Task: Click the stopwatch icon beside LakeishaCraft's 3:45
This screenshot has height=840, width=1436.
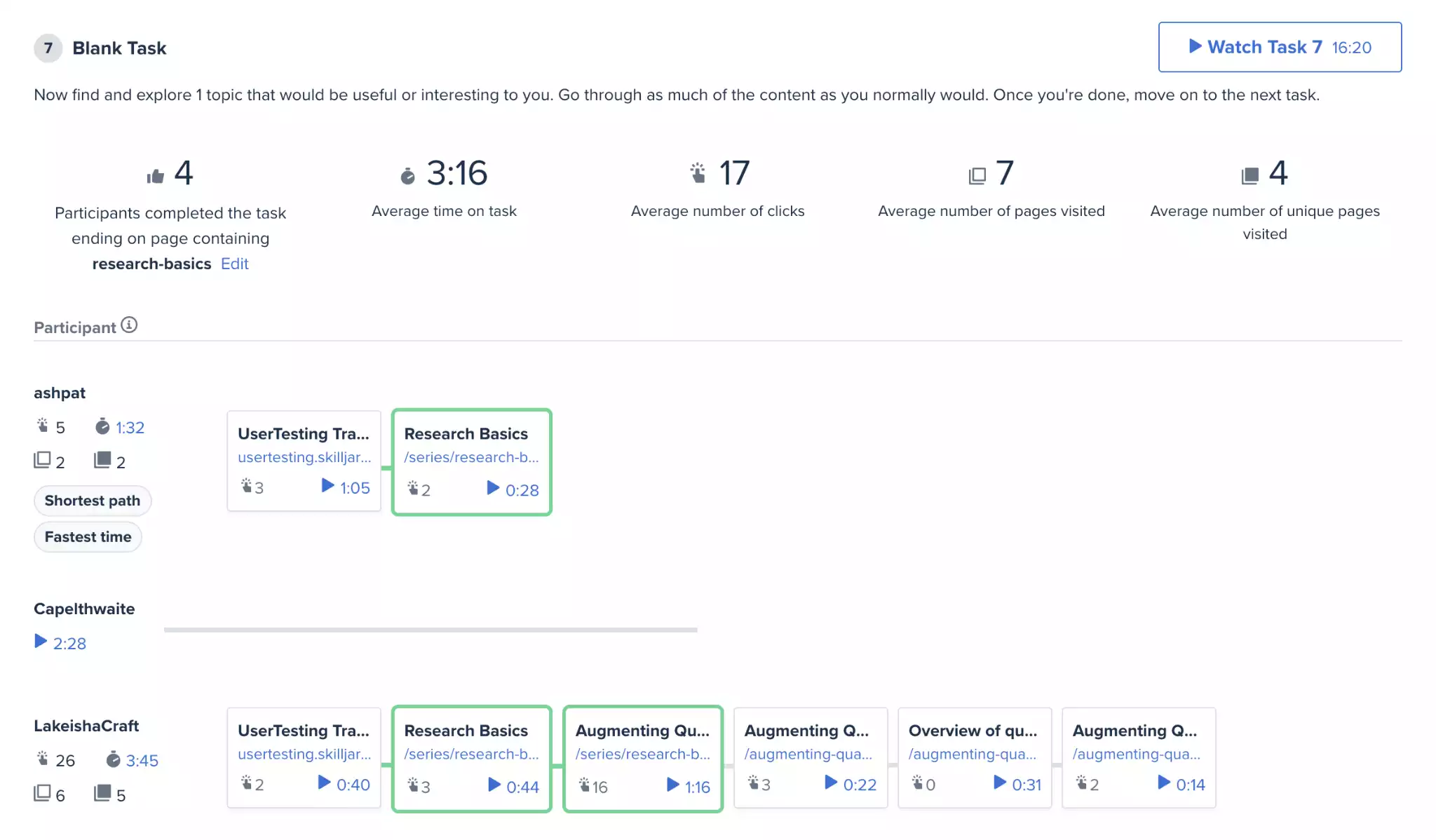Action: coord(112,759)
